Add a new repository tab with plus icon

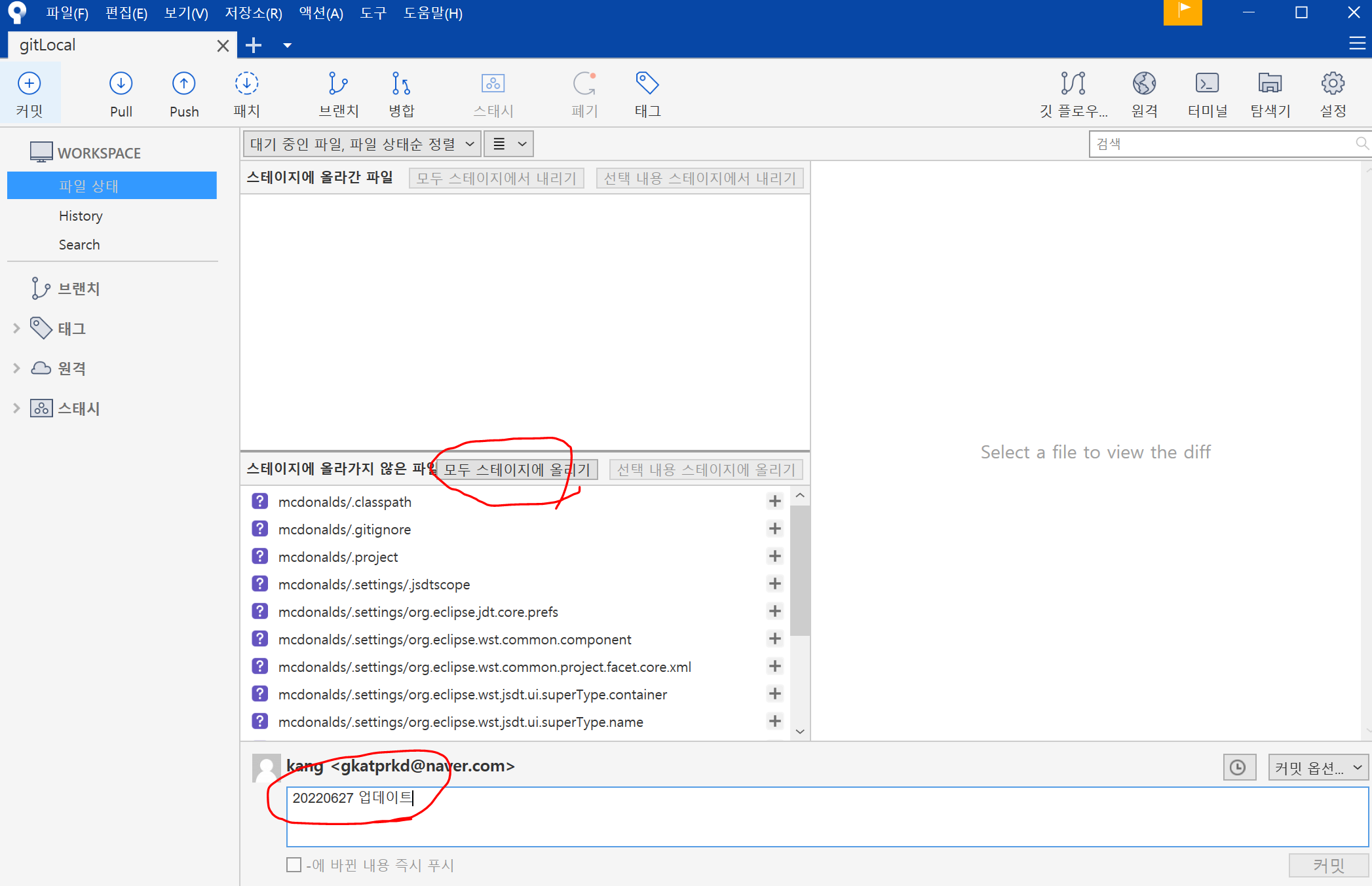tap(254, 45)
